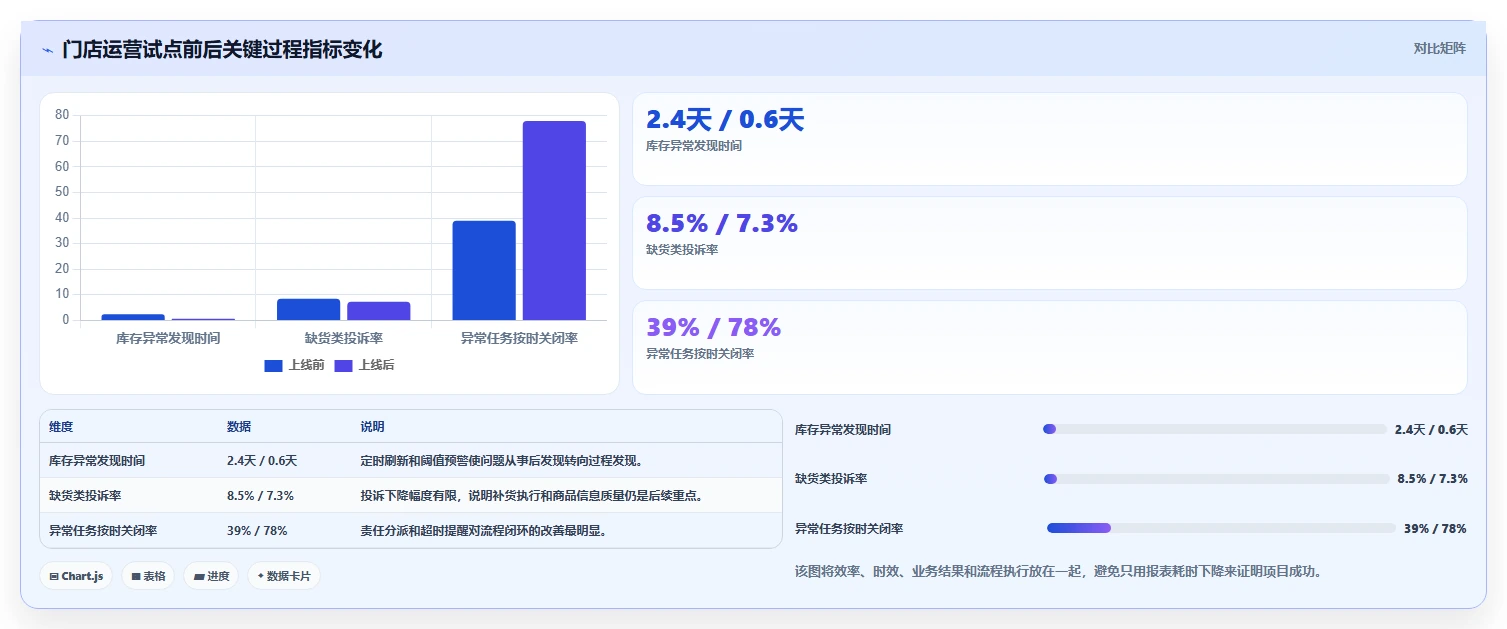Click the 39% / 78% data card value

(713, 328)
